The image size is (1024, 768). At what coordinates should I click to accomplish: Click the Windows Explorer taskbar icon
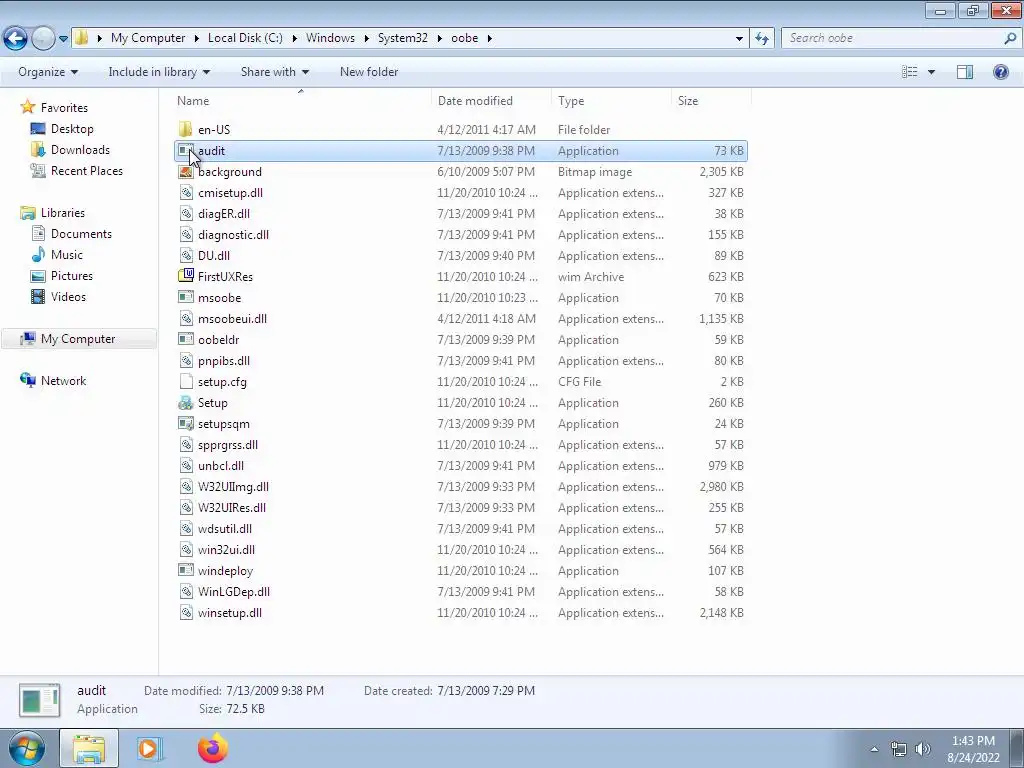89,748
